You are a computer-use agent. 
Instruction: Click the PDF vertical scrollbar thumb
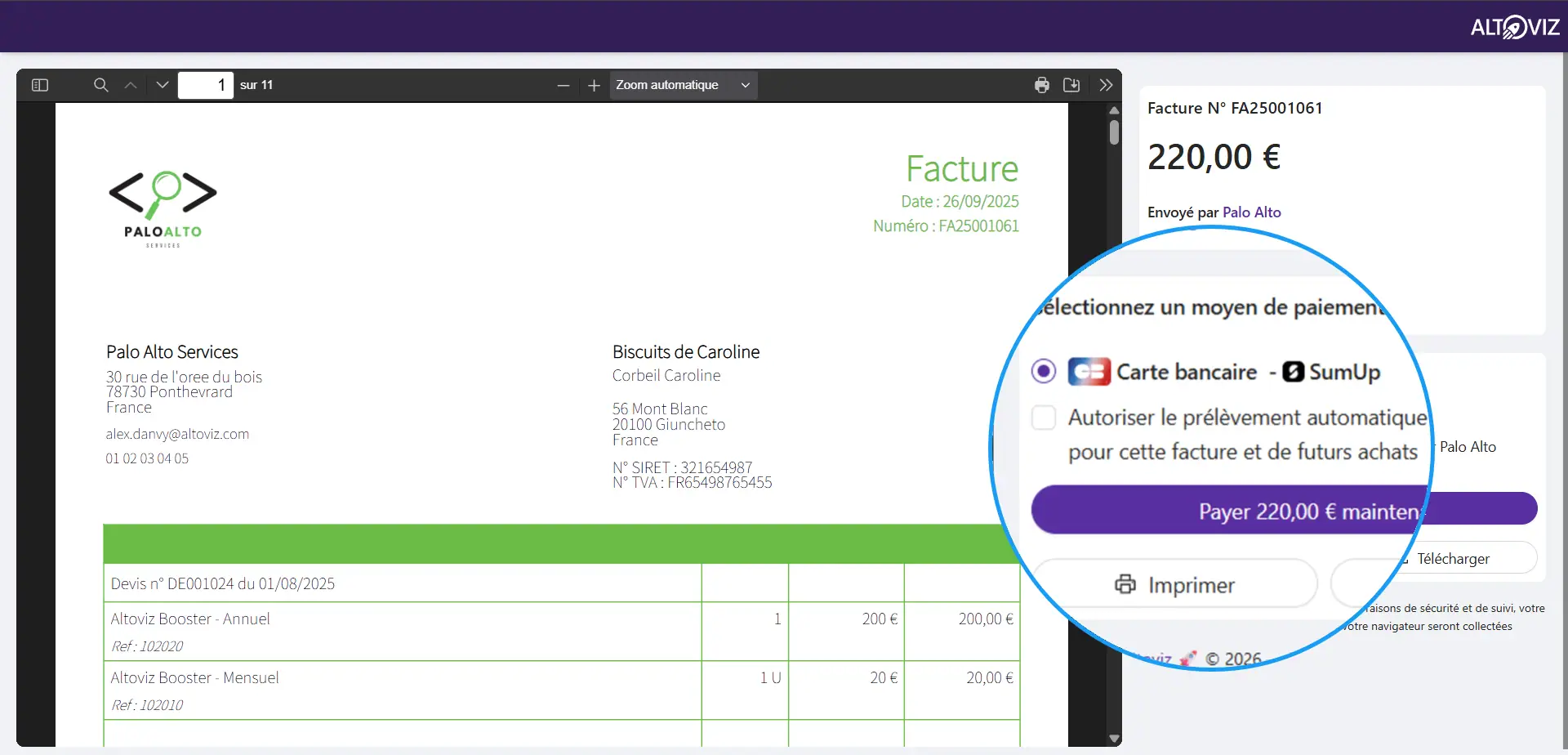(1114, 132)
